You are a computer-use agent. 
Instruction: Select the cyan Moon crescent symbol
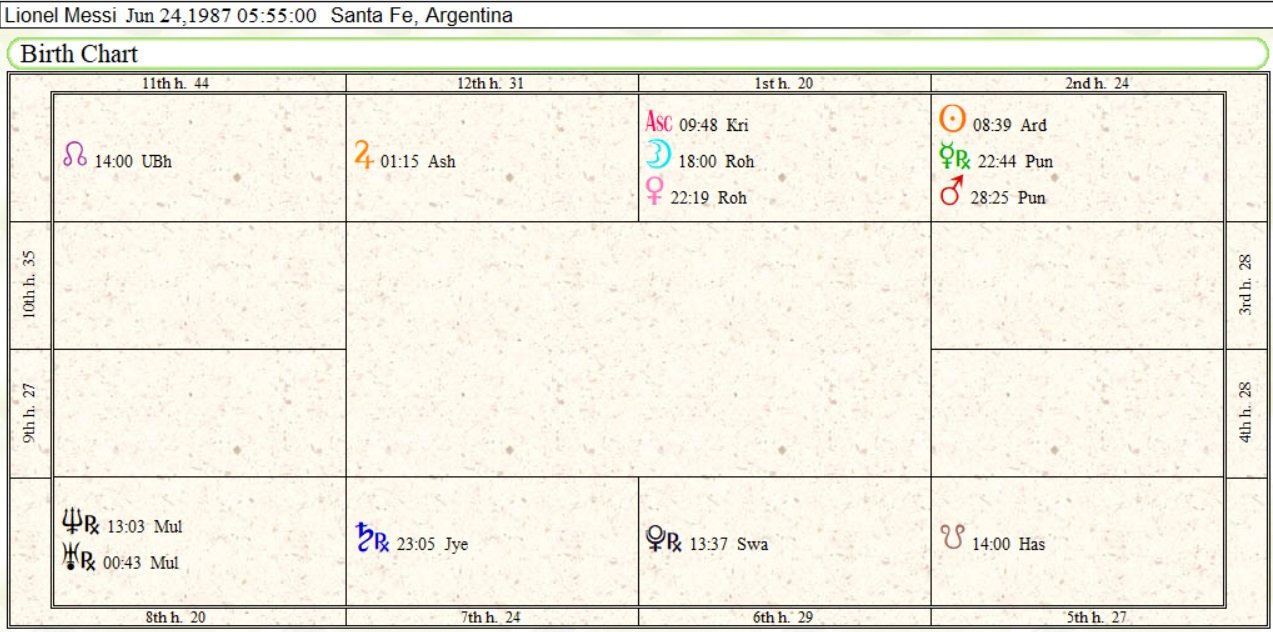click(658, 157)
